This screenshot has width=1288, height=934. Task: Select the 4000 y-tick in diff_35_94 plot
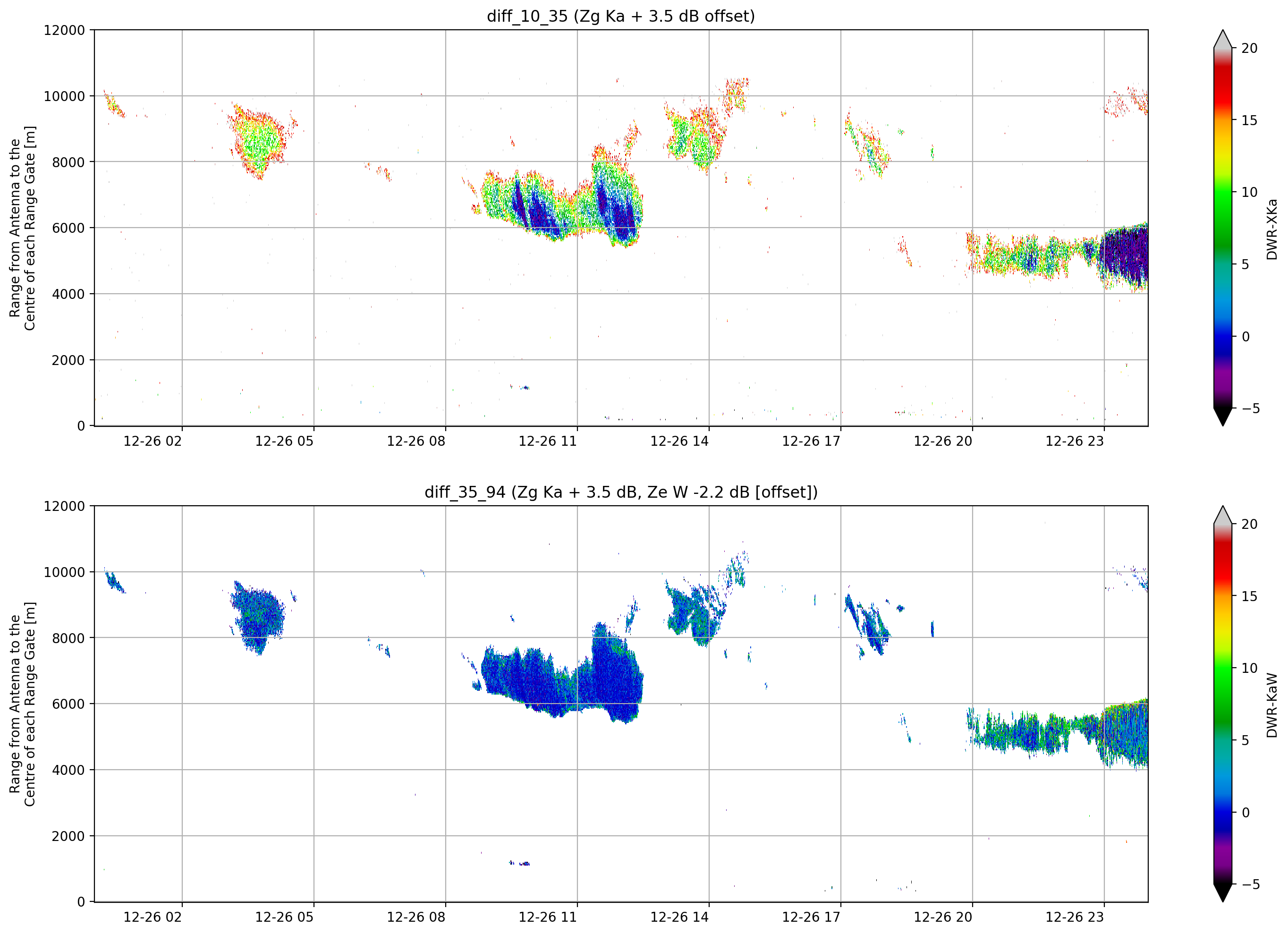[68, 770]
